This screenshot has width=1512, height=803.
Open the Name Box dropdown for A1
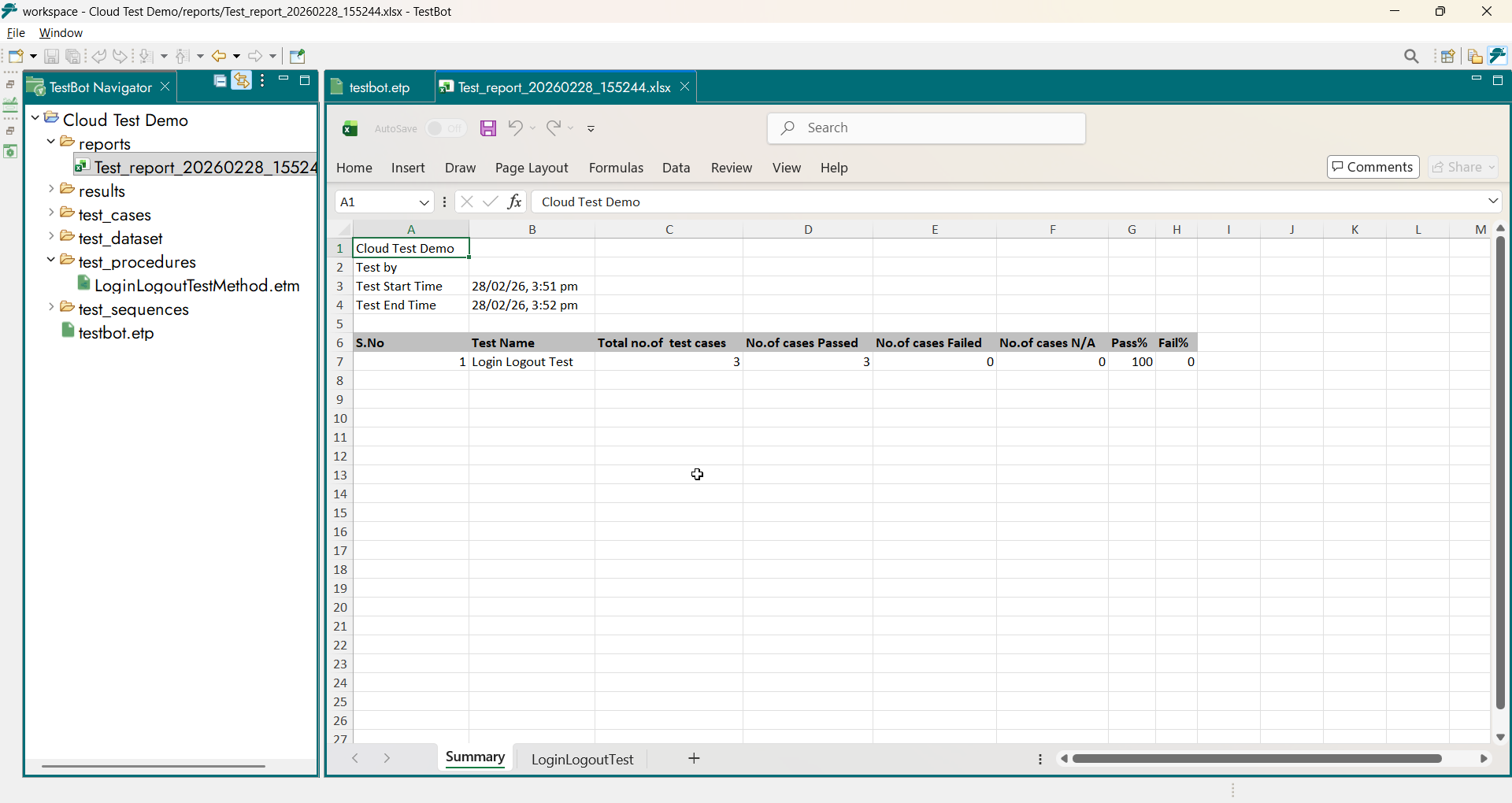point(424,202)
